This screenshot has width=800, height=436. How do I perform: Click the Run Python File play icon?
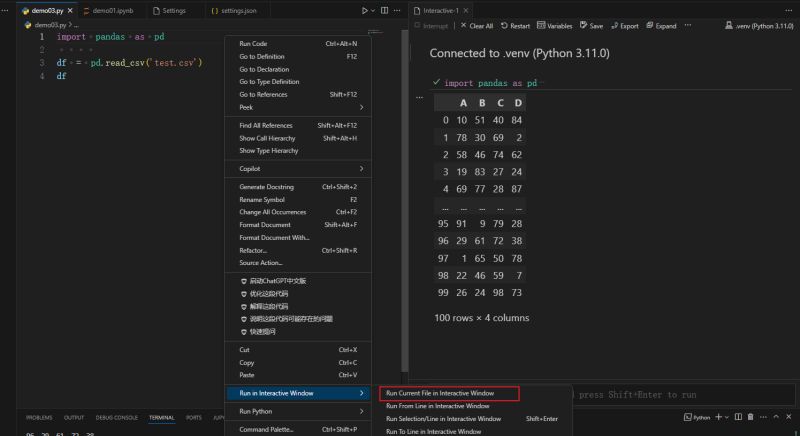click(364, 10)
